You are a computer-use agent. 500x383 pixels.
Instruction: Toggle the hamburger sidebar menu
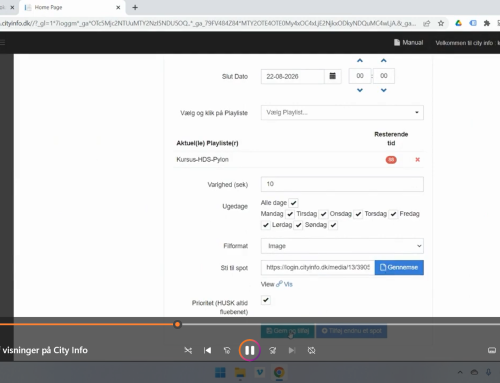2,42
